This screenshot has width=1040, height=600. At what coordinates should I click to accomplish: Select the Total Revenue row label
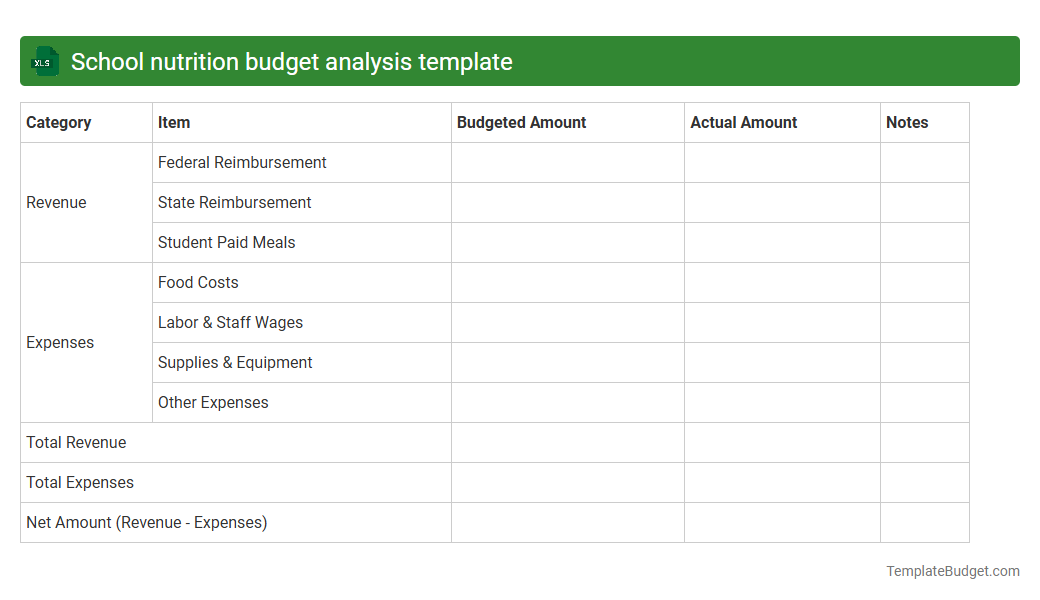pyautogui.click(x=76, y=442)
